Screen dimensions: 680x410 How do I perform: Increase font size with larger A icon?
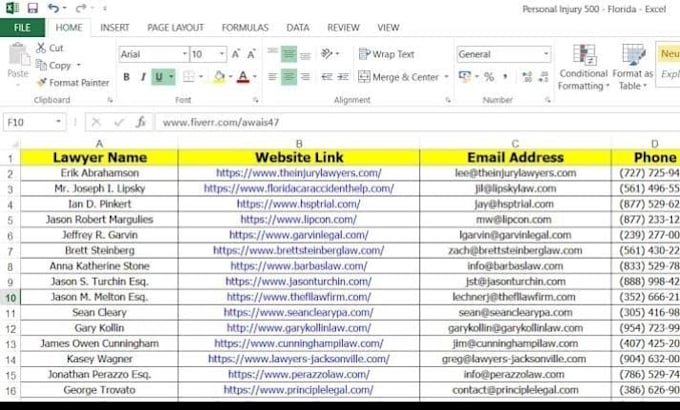point(235,54)
